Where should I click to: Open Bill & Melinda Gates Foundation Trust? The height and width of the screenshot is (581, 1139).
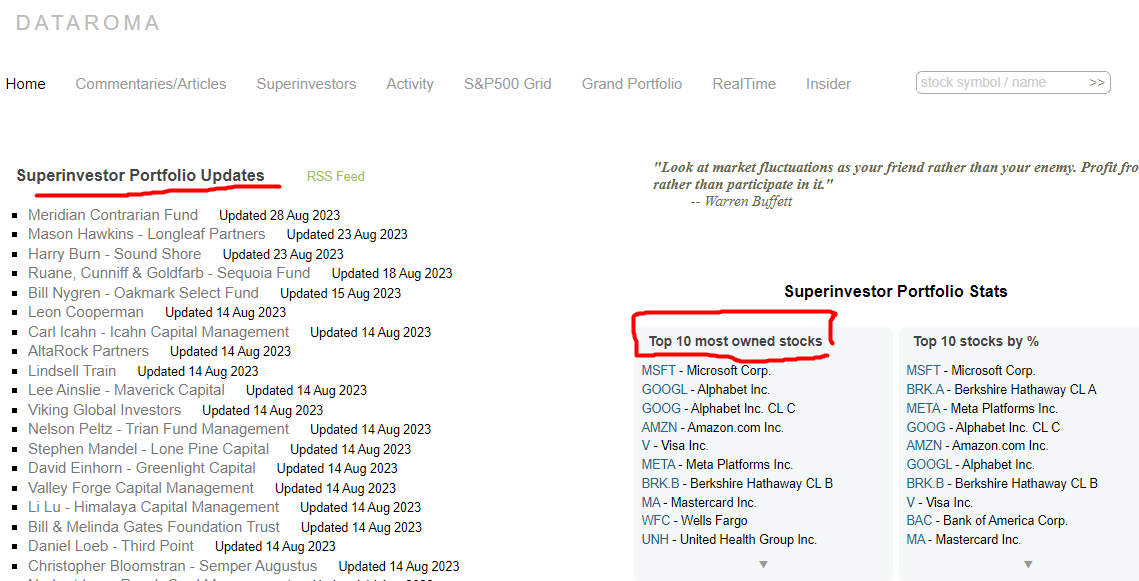tap(154, 527)
